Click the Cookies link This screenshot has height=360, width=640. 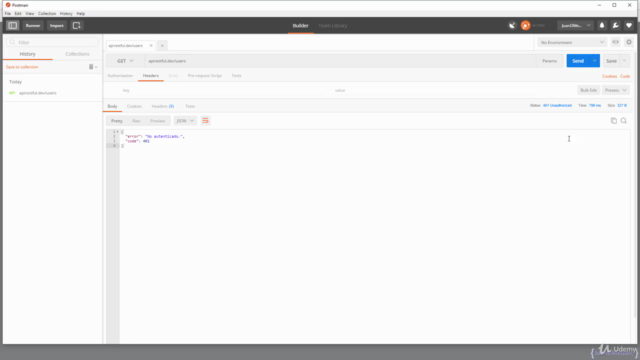coord(609,76)
